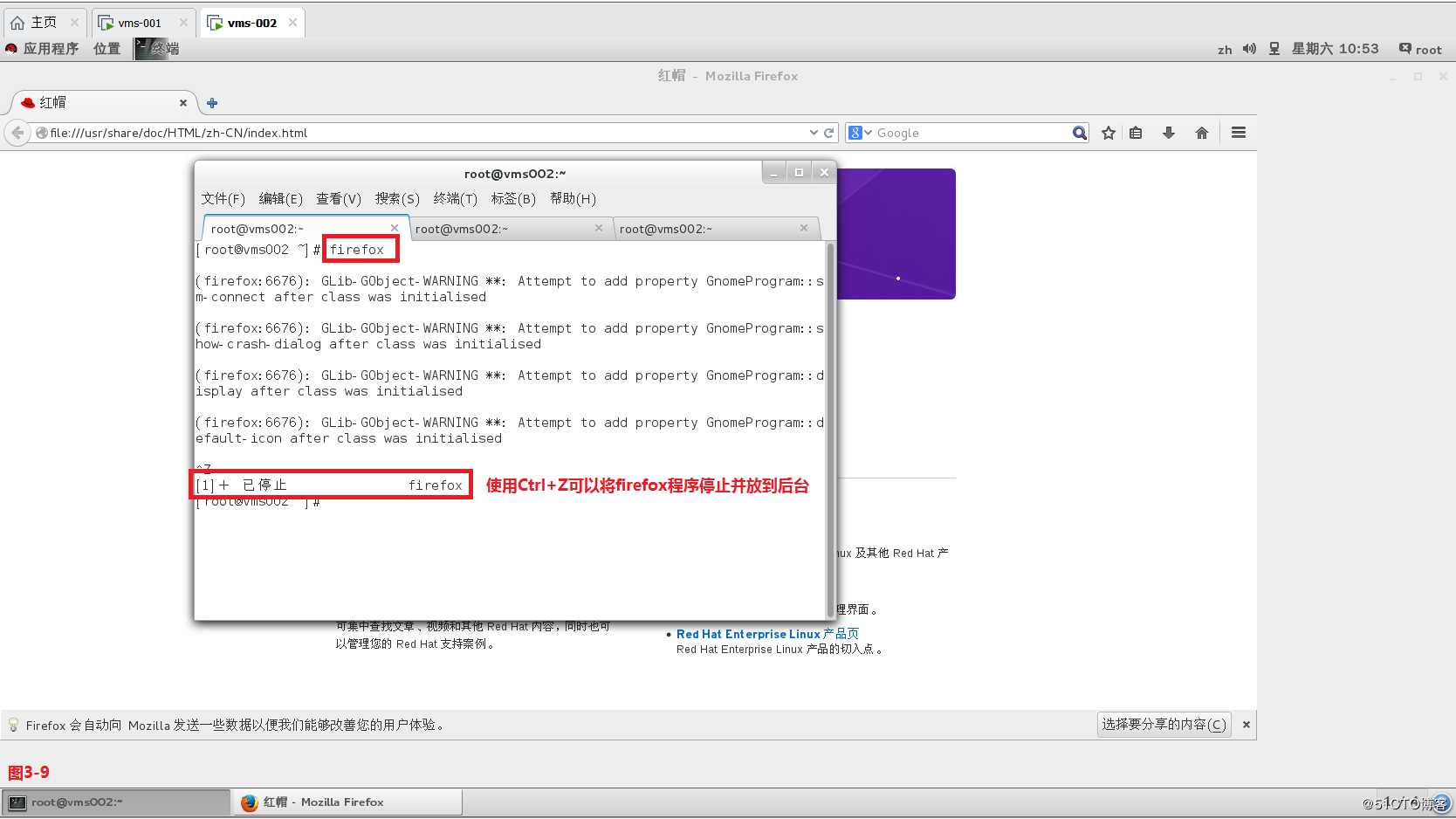Open terminal 查看(V) menu

click(x=339, y=199)
